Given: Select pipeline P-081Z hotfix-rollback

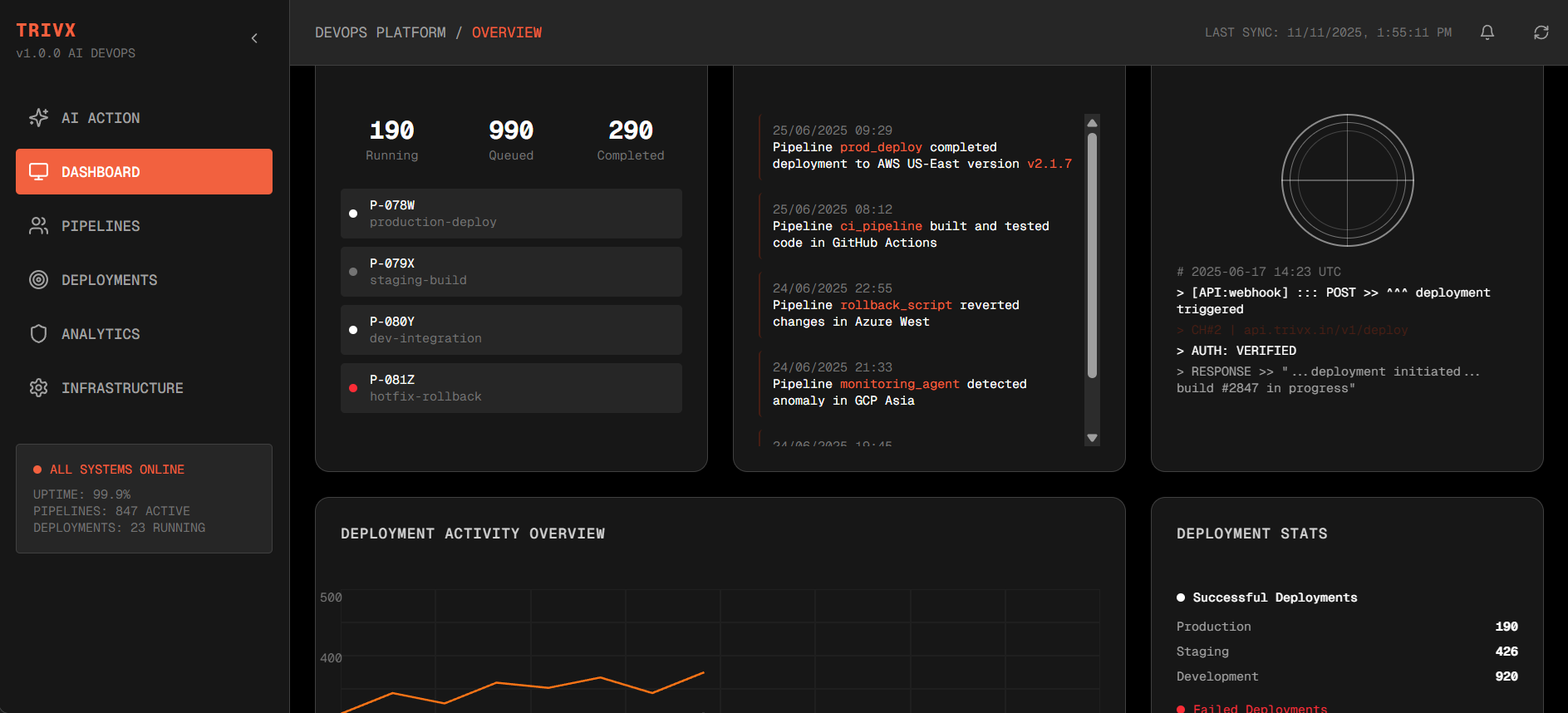Looking at the screenshot, I should click(x=511, y=388).
